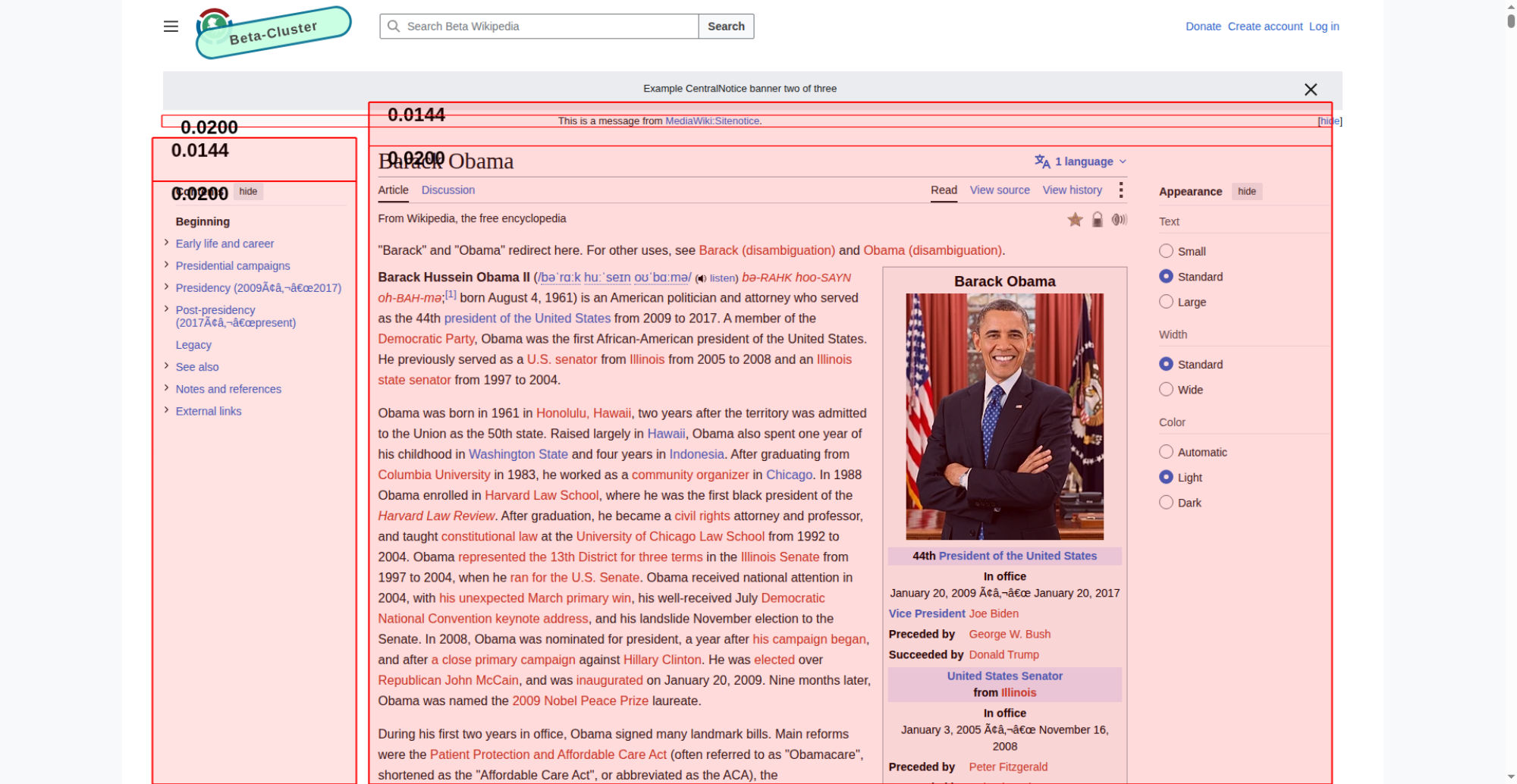This screenshot has width=1517, height=784.
Task: Go to See also contents link
Action: [x=197, y=367]
